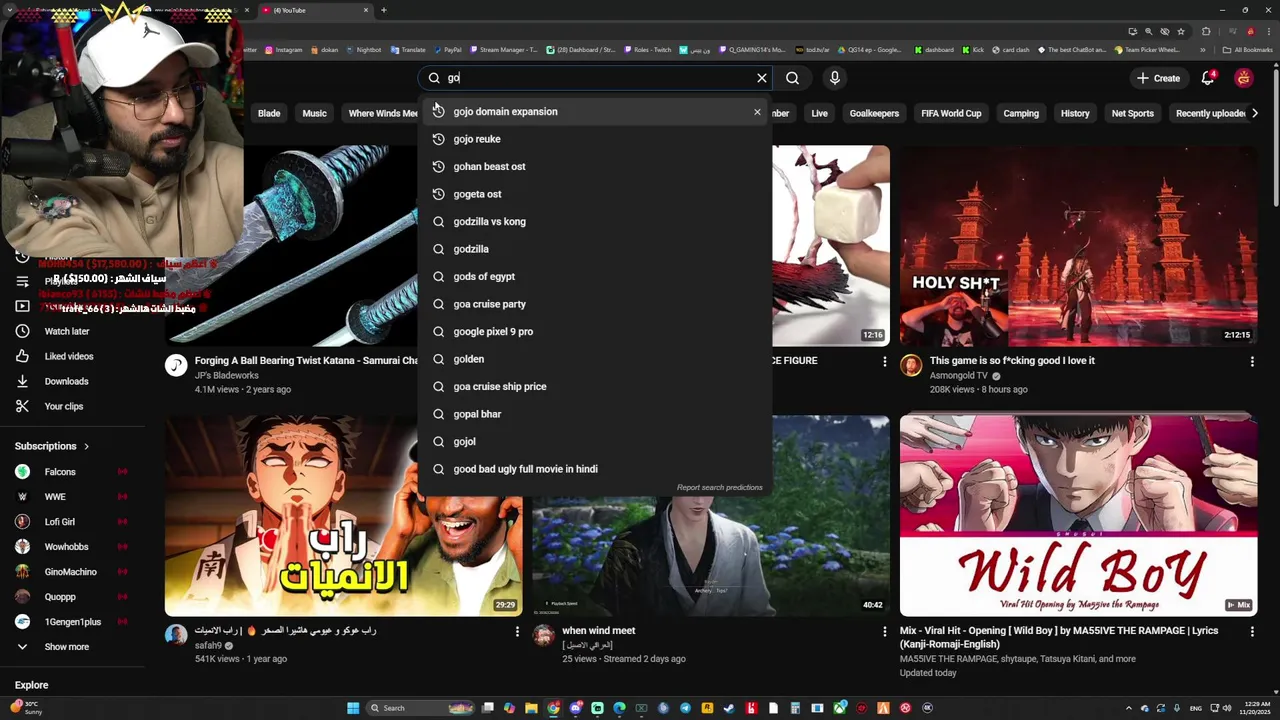This screenshot has height=720, width=1280.
Task: Open options for 'when wind meet' video
Action: tap(884, 631)
